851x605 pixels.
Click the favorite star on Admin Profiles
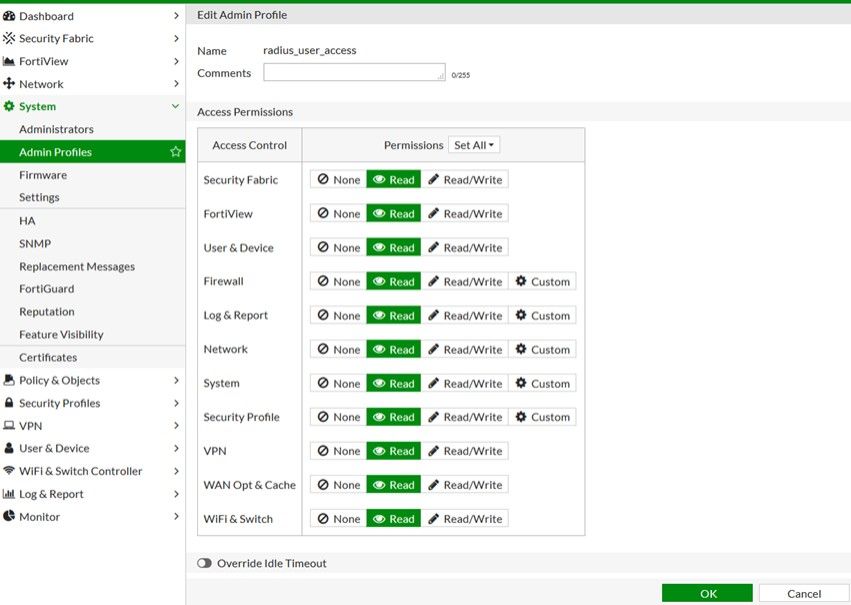(x=175, y=151)
